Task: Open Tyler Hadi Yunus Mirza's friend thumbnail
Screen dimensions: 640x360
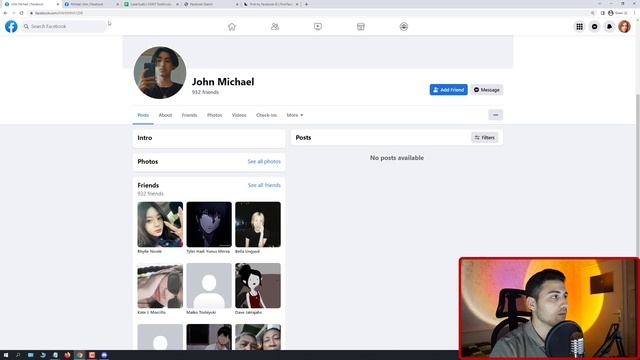Action: click(209, 224)
